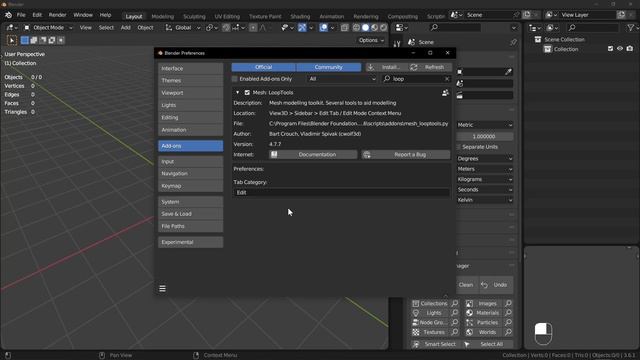Select the Tweak select tool icon

tap(11, 40)
